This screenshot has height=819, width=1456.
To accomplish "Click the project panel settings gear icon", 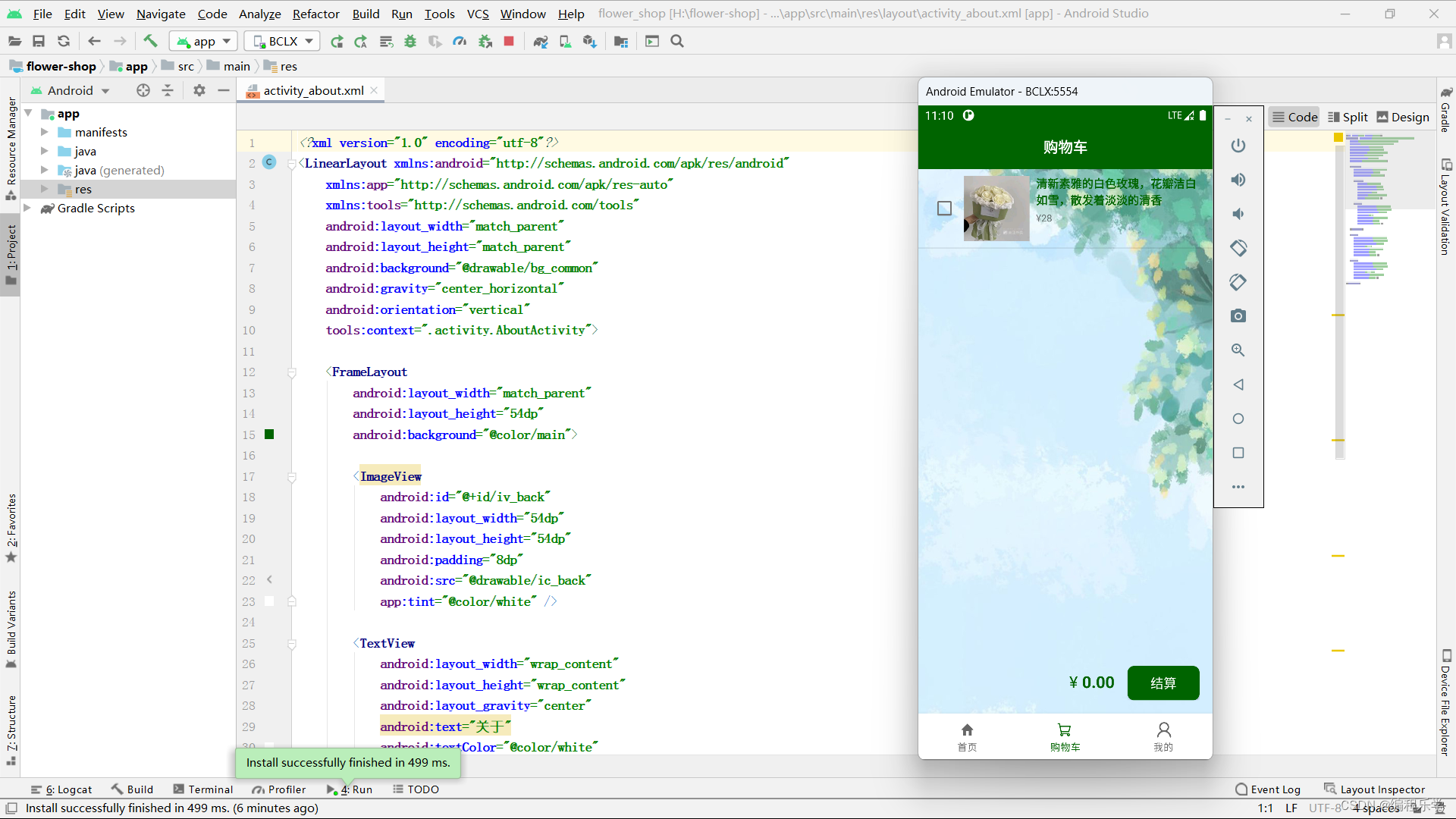I will click(199, 90).
